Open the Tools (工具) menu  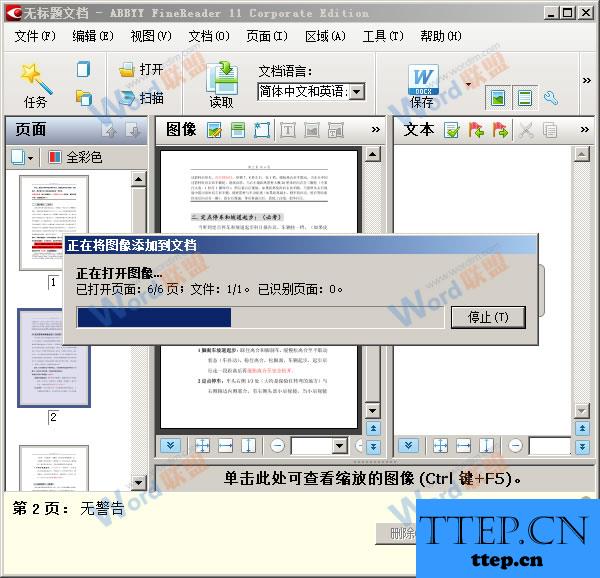pyautogui.click(x=383, y=36)
